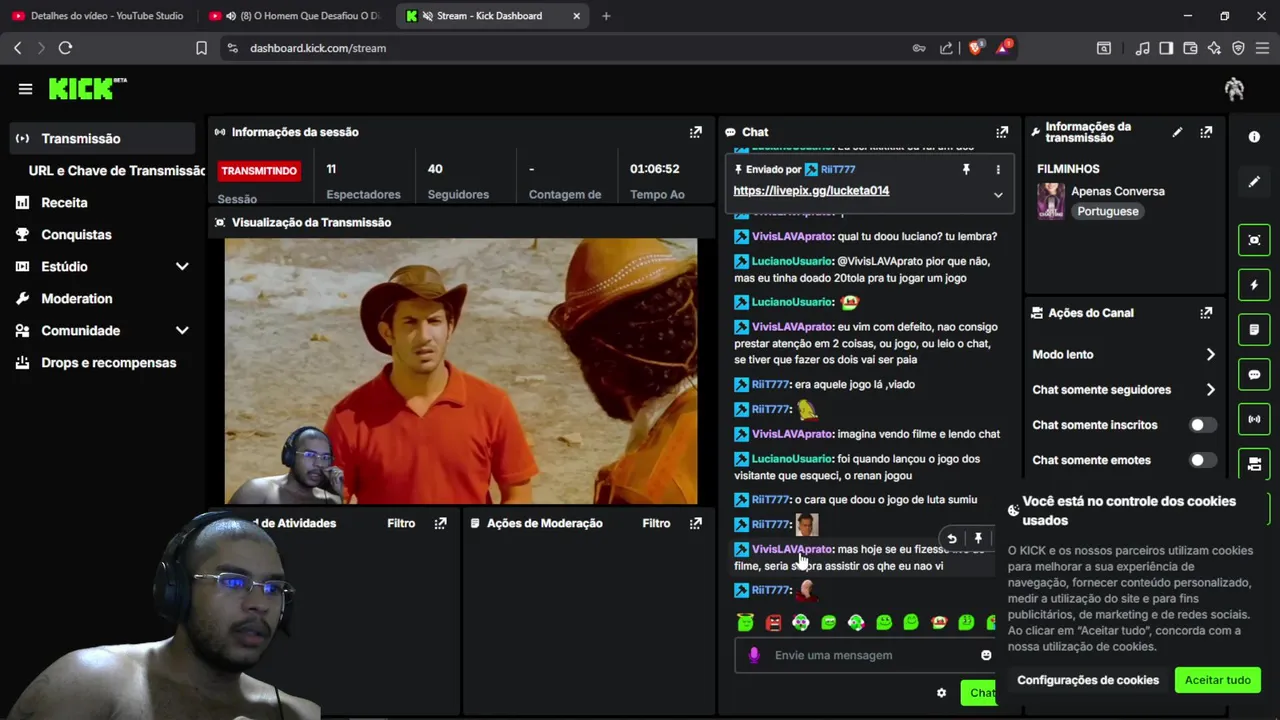This screenshot has height=720, width=1280.
Task: Select Transmissão in the sidebar
Action: pos(102,138)
